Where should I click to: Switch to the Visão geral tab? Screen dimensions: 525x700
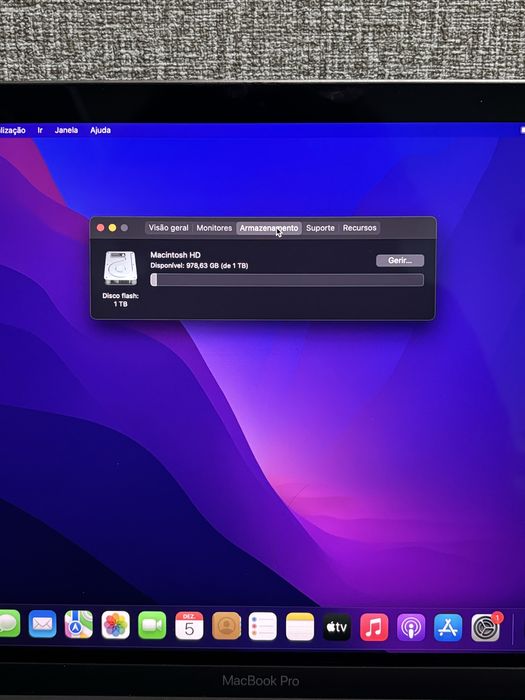[168, 228]
